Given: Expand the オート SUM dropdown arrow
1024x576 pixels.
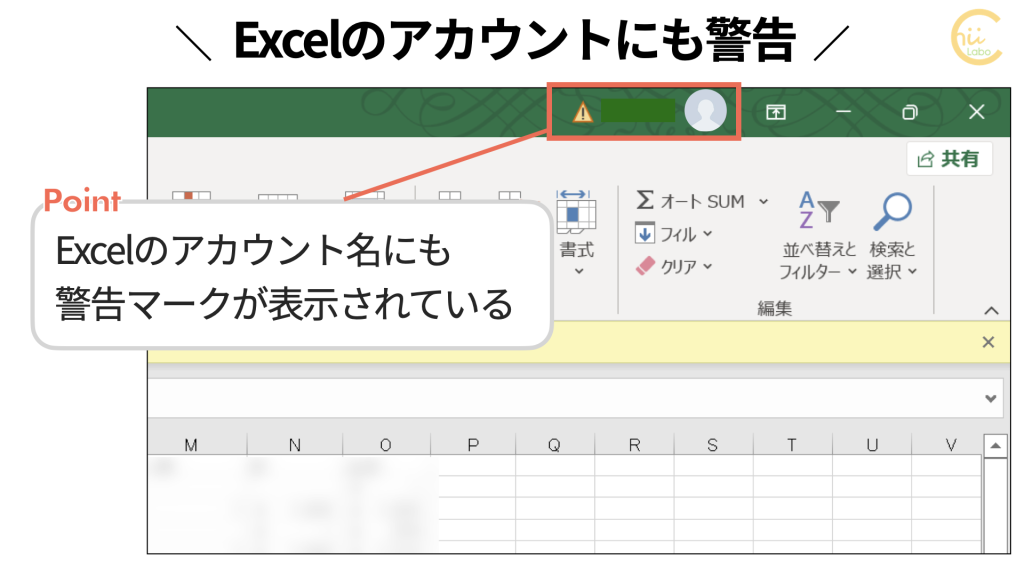Looking at the screenshot, I should [x=763, y=202].
